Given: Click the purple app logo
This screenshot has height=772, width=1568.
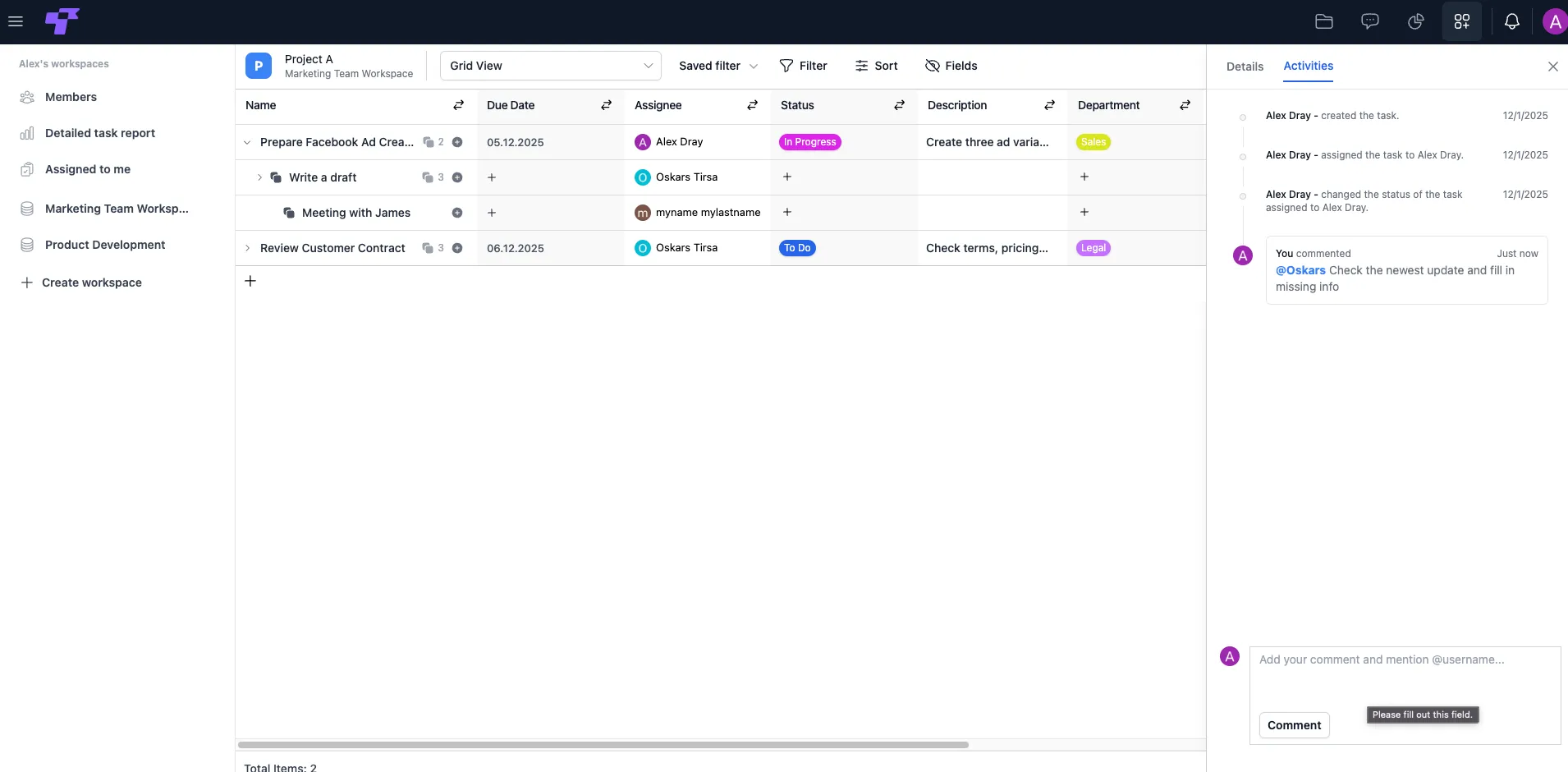Looking at the screenshot, I should click(x=62, y=21).
